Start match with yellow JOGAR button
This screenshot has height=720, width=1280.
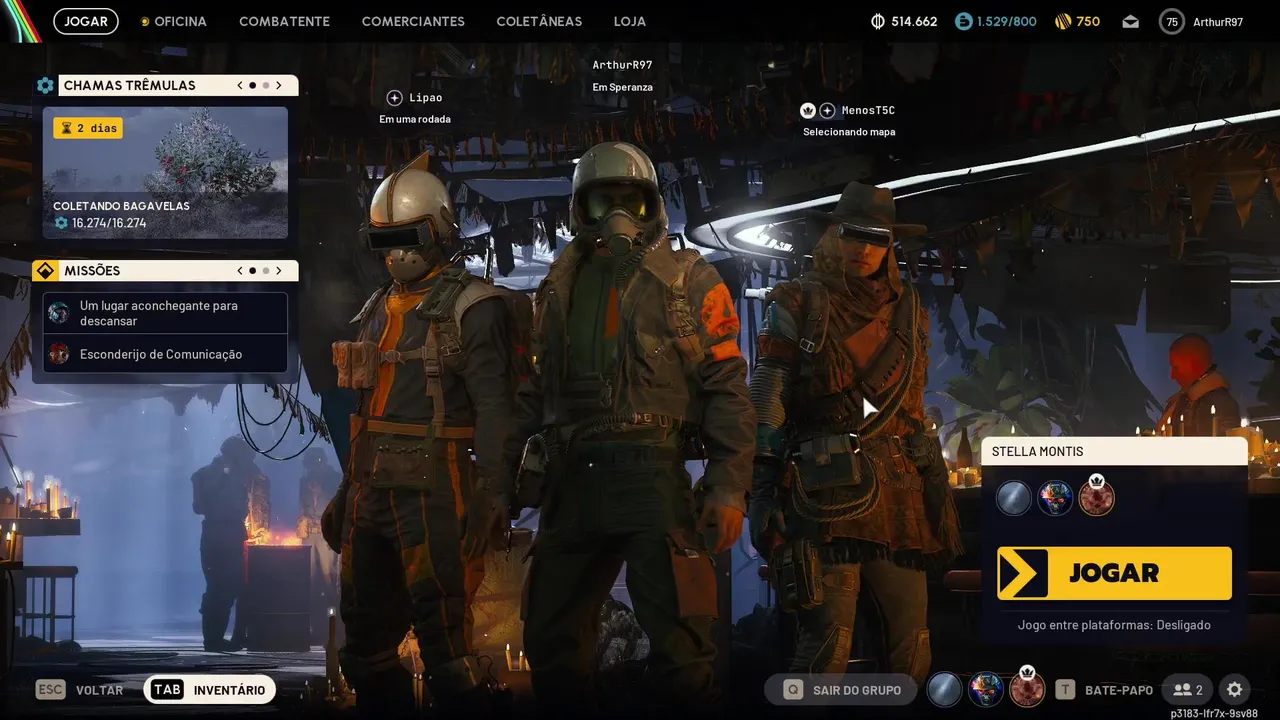[x=1114, y=573]
